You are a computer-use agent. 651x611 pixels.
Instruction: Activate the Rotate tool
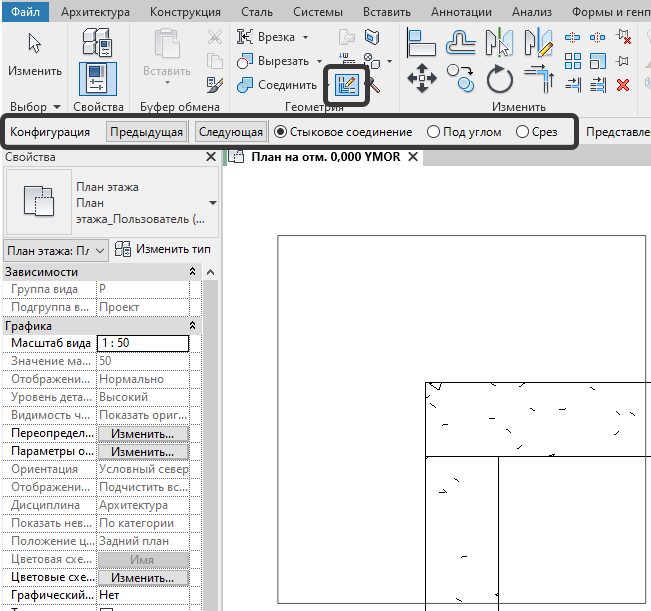[499, 79]
